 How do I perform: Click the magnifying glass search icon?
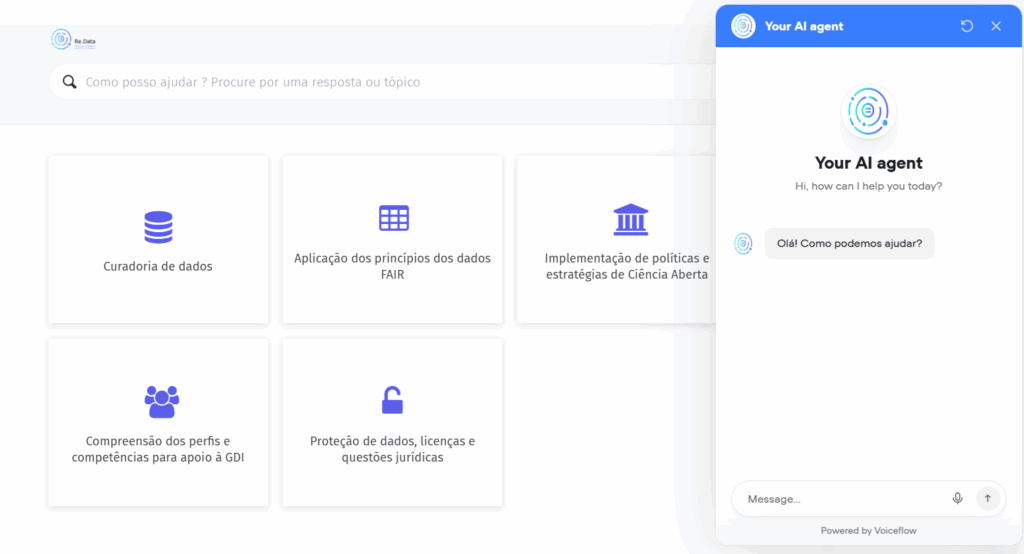(69, 82)
